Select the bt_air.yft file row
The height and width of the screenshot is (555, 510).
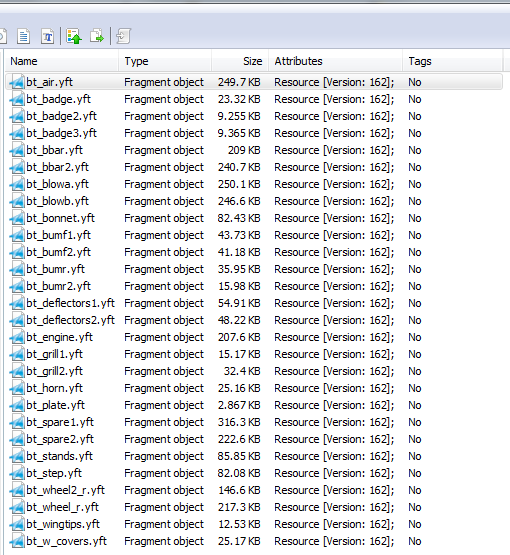point(254,82)
